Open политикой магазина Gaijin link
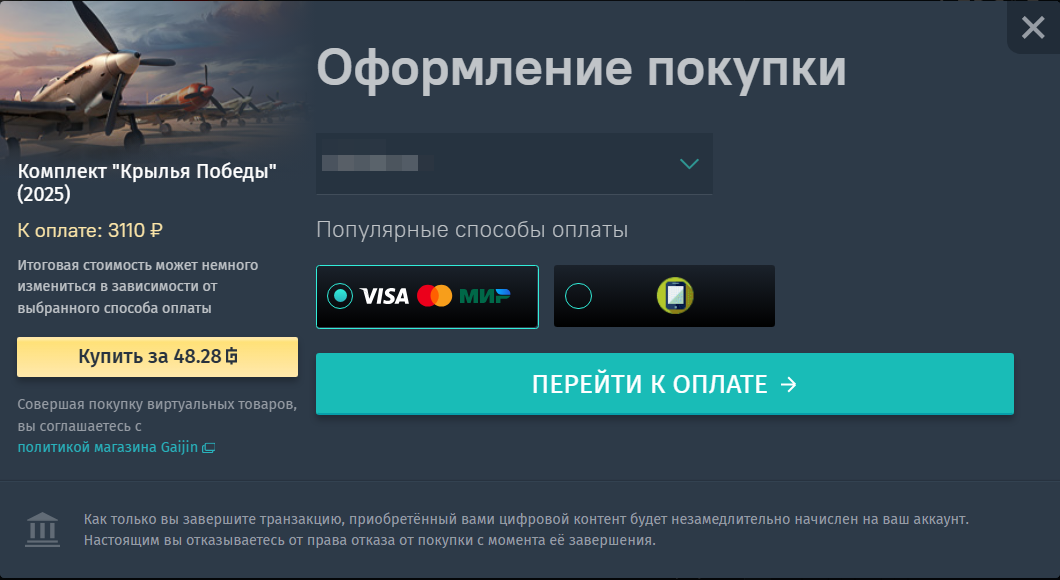The height and width of the screenshot is (580, 1060). coord(108,448)
